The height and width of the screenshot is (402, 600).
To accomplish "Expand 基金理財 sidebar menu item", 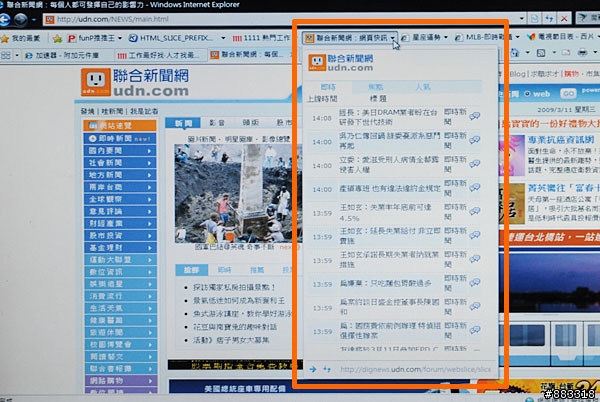I will tap(120, 247).
